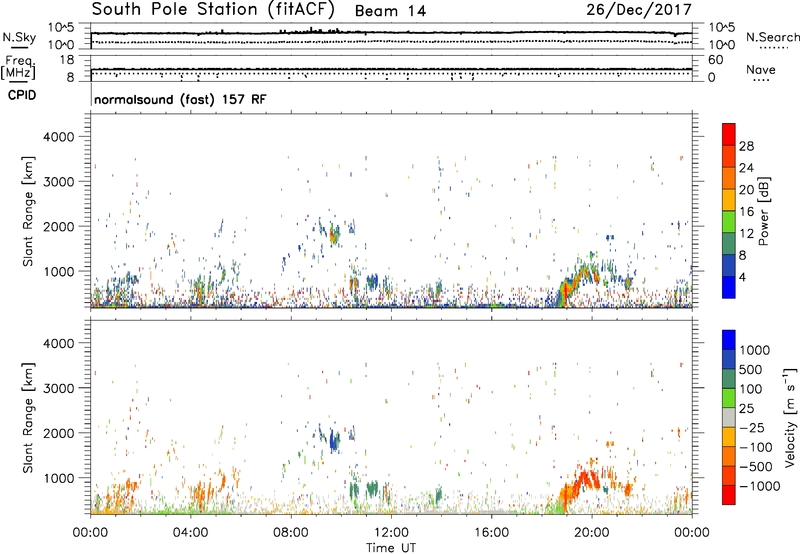The width and height of the screenshot is (800, 554).
Task: Click the '60' Nave axis tick
Action: (x=715, y=60)
